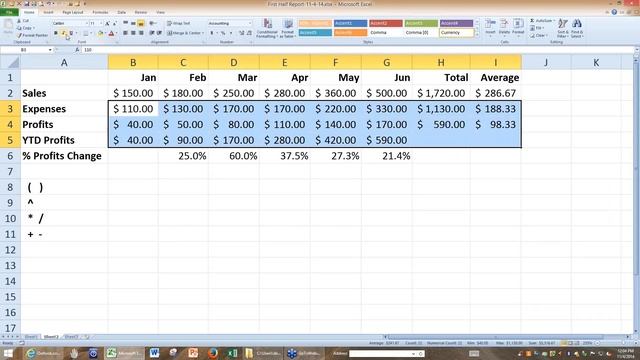This screenshot has height=360, width=640.
Task: Click the Percent Style icon
Action: coord(223,33)
